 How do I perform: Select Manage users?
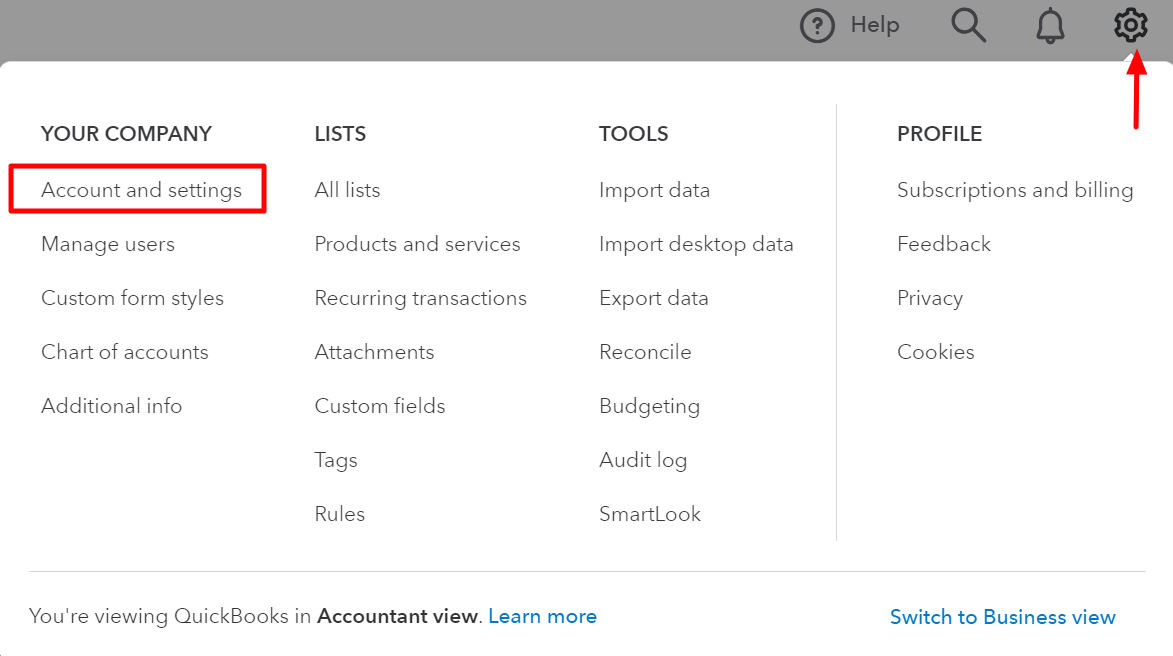[108, 244]
